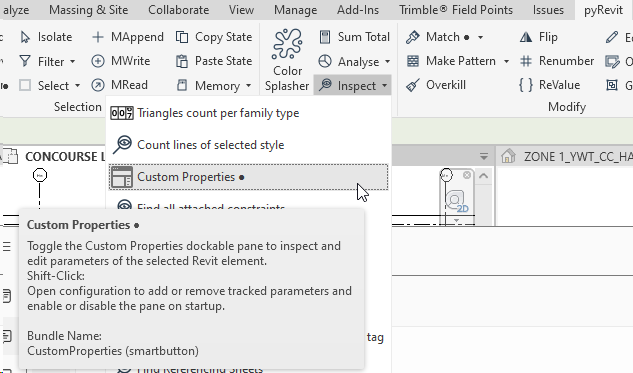The width and height of the screenshot is (633, 373).
Task: Run the Overkill tool
Action: [436, 85]
